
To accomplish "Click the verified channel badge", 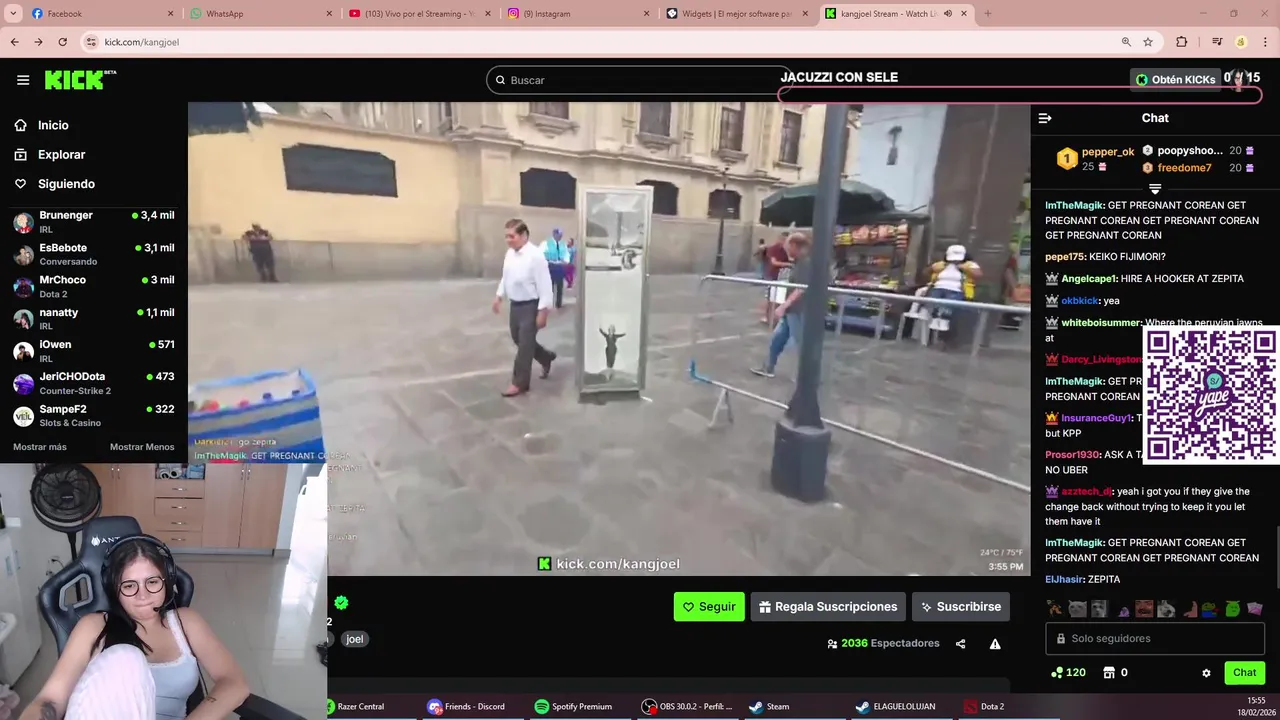I will point(341,603).
